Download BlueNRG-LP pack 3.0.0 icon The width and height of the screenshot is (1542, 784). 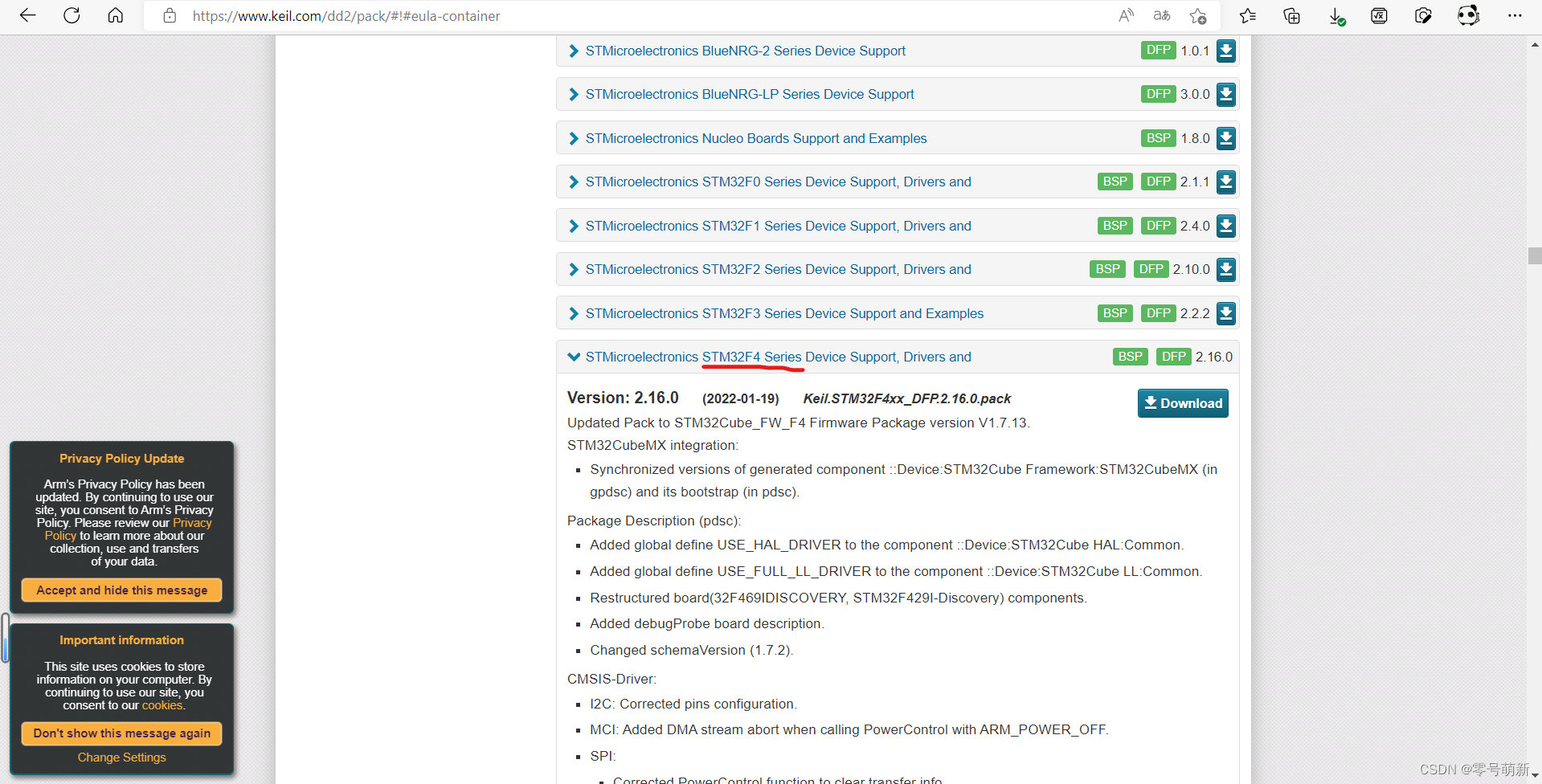[1225, 94]
